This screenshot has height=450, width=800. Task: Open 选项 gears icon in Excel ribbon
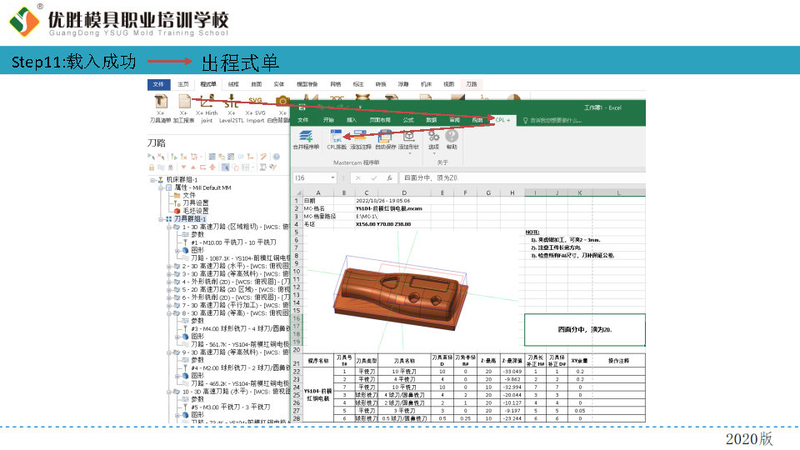point(434,136)
